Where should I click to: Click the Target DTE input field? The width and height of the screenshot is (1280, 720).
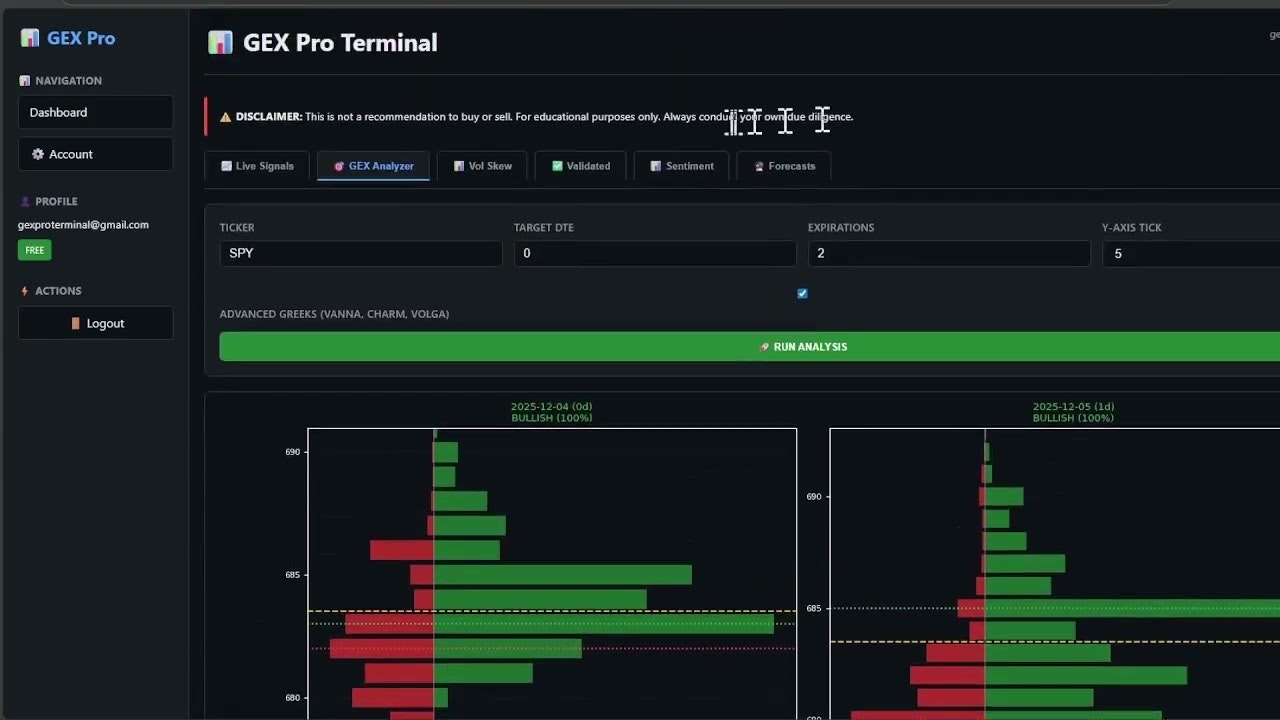(x=655, y=253)
